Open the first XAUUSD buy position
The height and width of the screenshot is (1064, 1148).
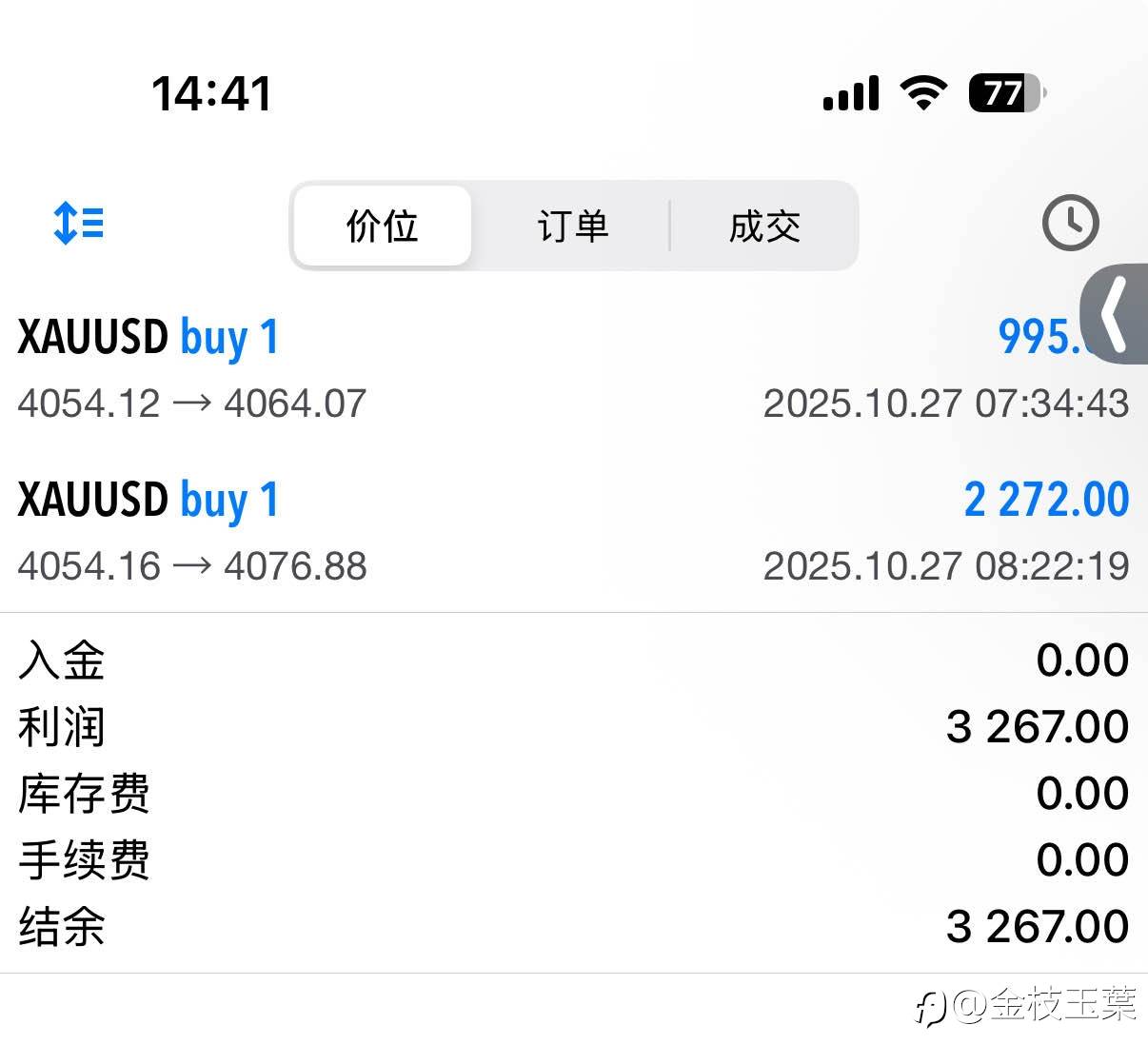(x=148, y=338)
